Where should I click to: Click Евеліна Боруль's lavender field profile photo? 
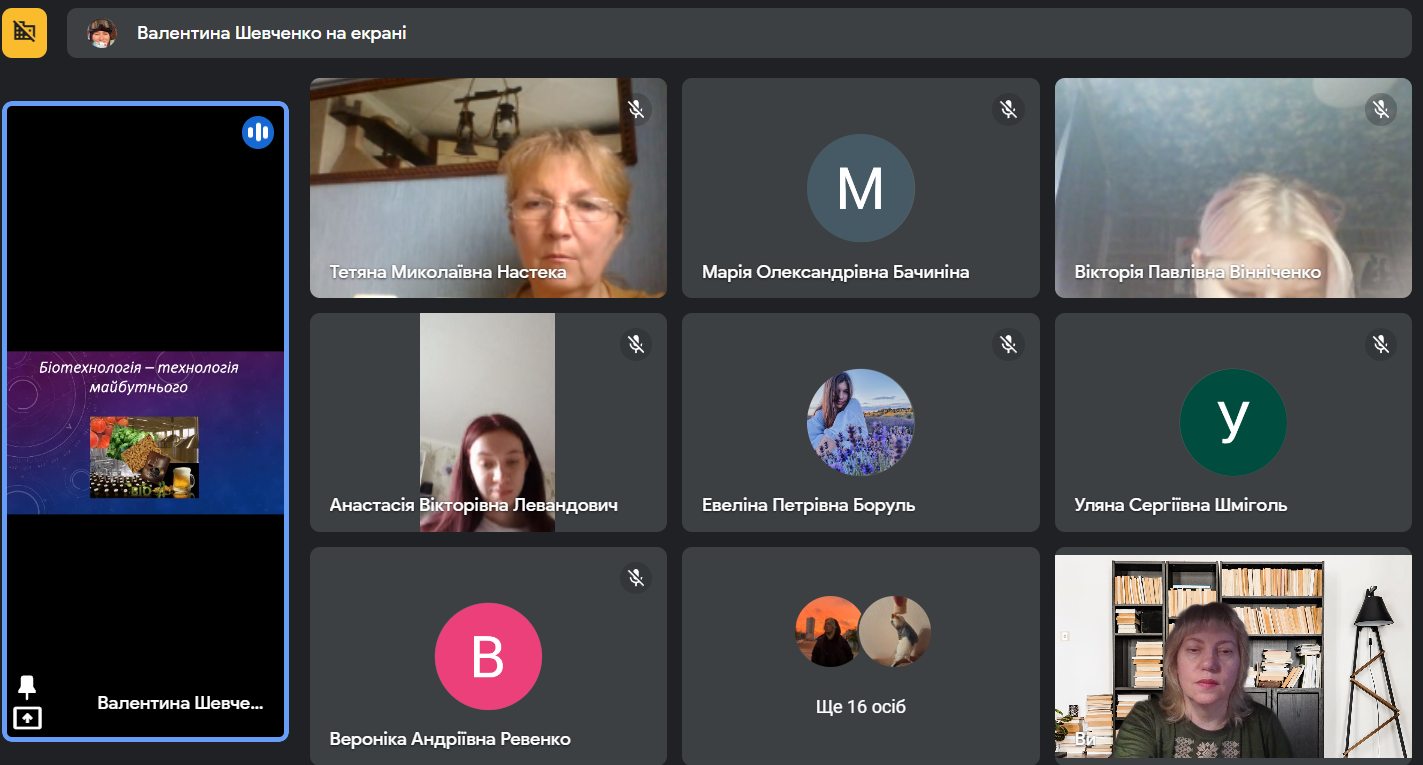[x=860, y=422]
